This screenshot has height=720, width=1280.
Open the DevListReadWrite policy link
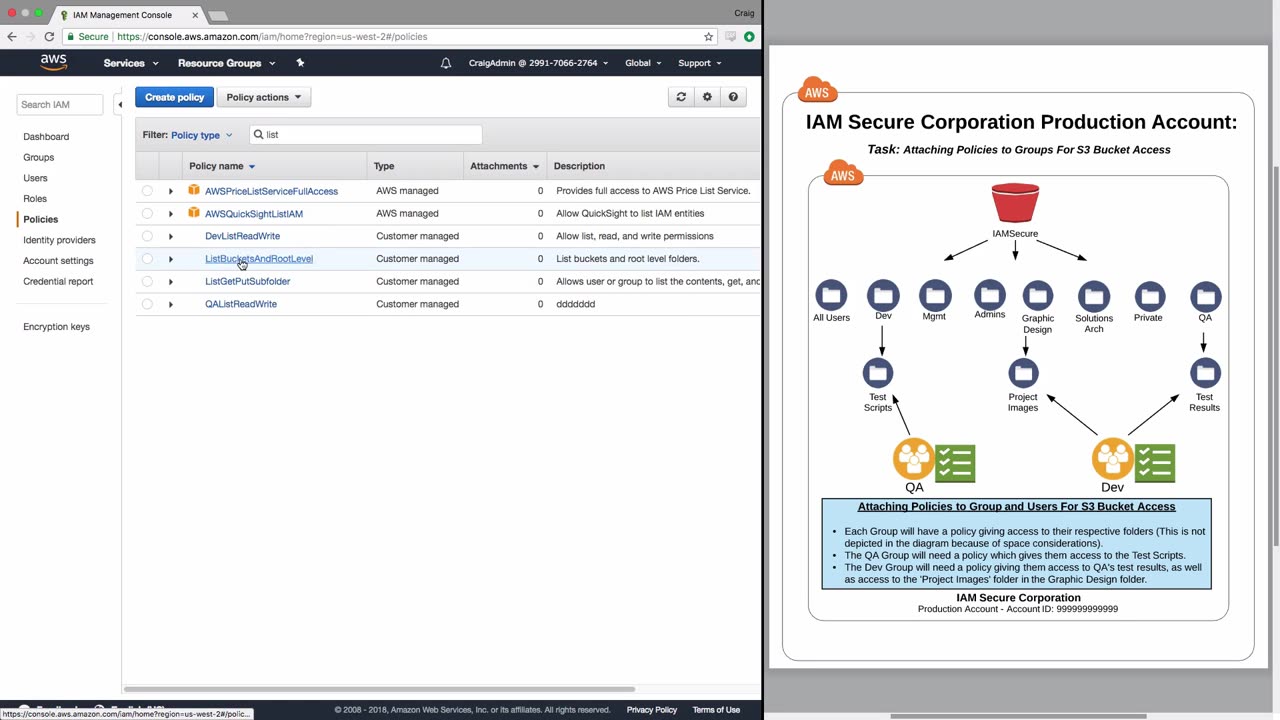242,236
